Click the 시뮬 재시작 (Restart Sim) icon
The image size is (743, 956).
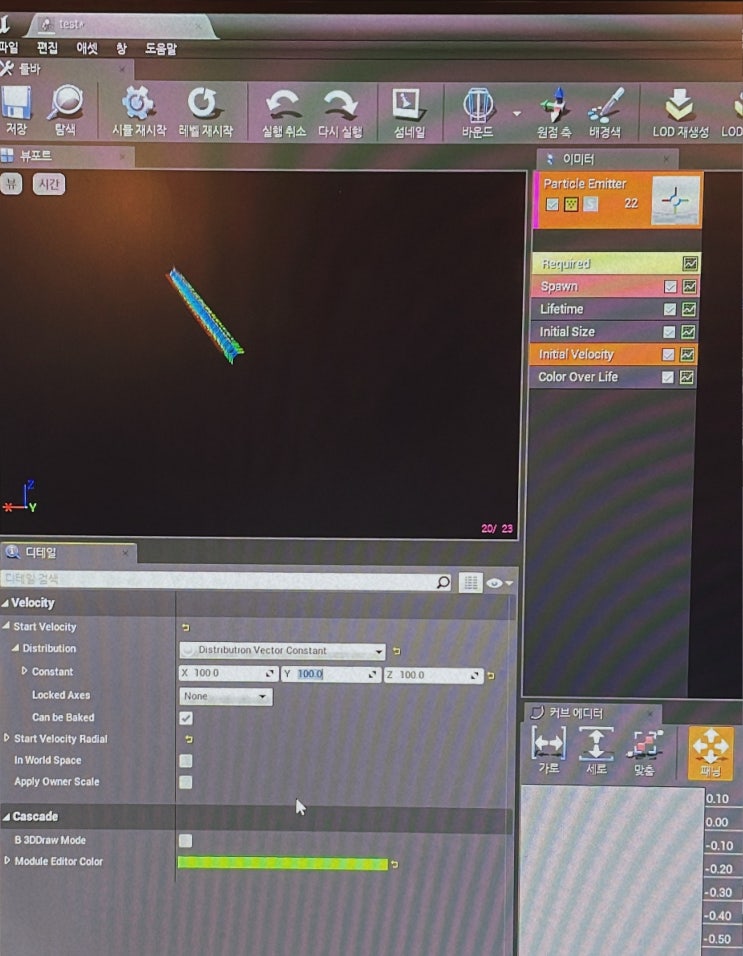pos(138,103)
